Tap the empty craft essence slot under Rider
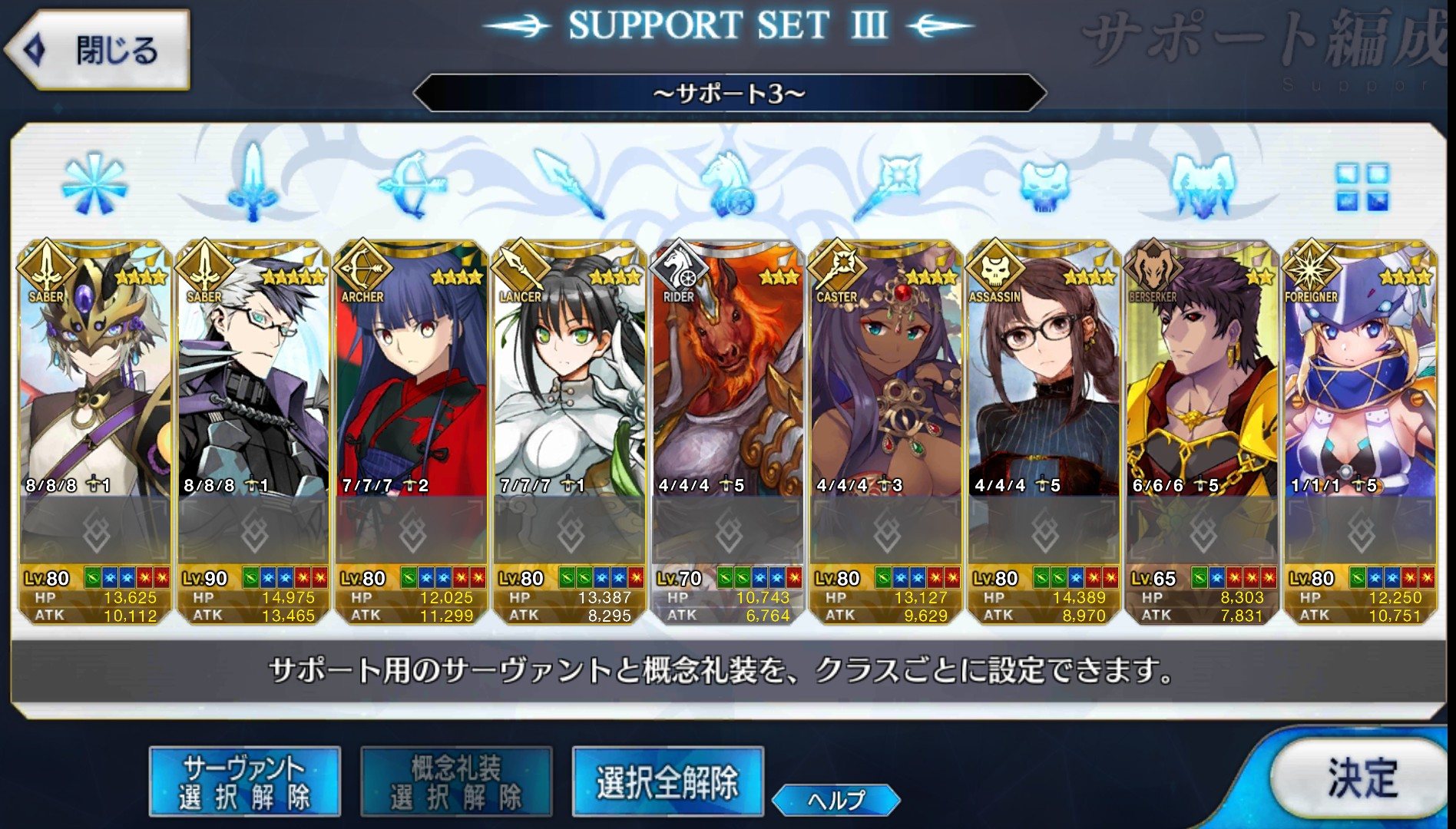Image resolution: width=1456 pixels, height=829 pixels. tap(727, 531)
